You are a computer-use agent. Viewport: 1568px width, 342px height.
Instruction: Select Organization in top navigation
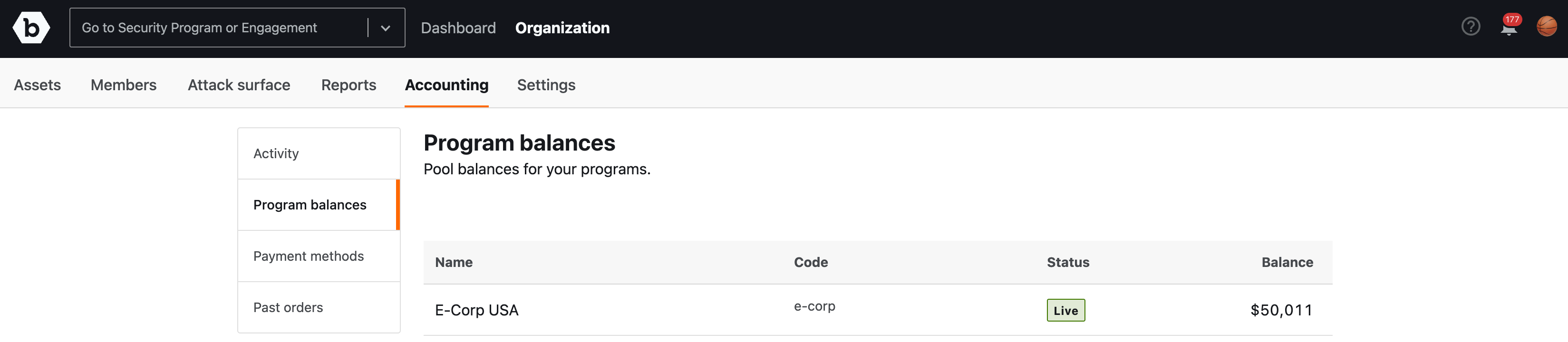pos(562,28)
